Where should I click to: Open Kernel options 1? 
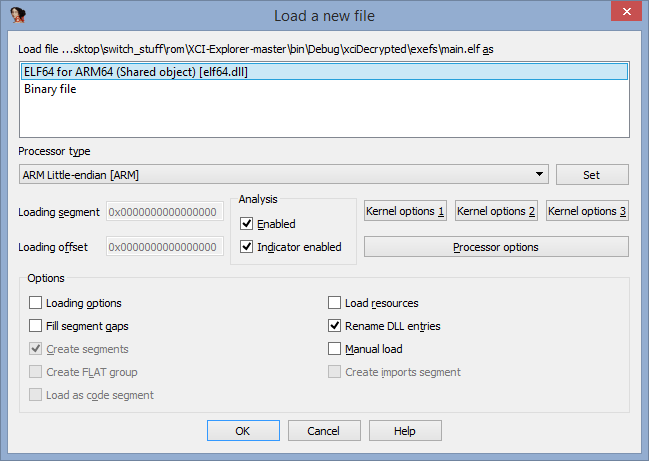click(x=405, y=211)
